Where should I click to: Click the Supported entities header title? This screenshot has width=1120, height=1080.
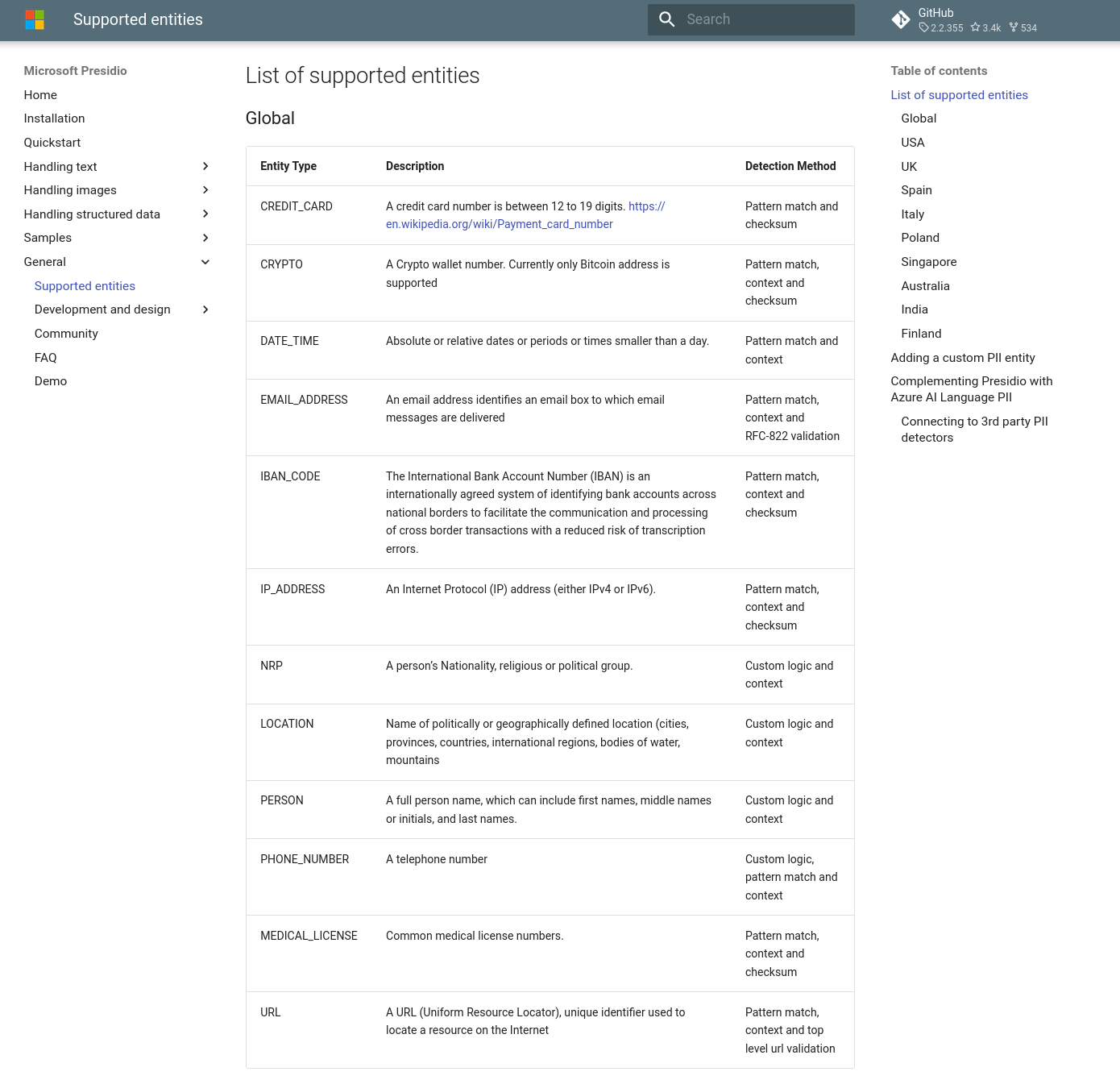click(138, 19)
